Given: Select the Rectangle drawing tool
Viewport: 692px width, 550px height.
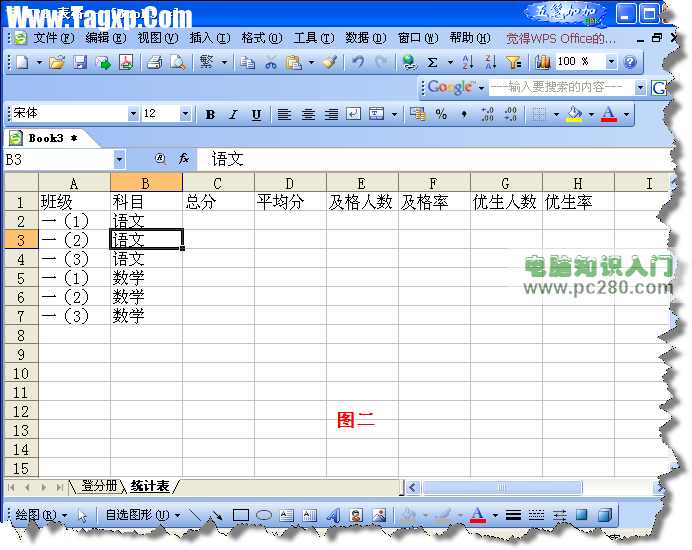Looking at the screenshot, I should click(241, 515).
